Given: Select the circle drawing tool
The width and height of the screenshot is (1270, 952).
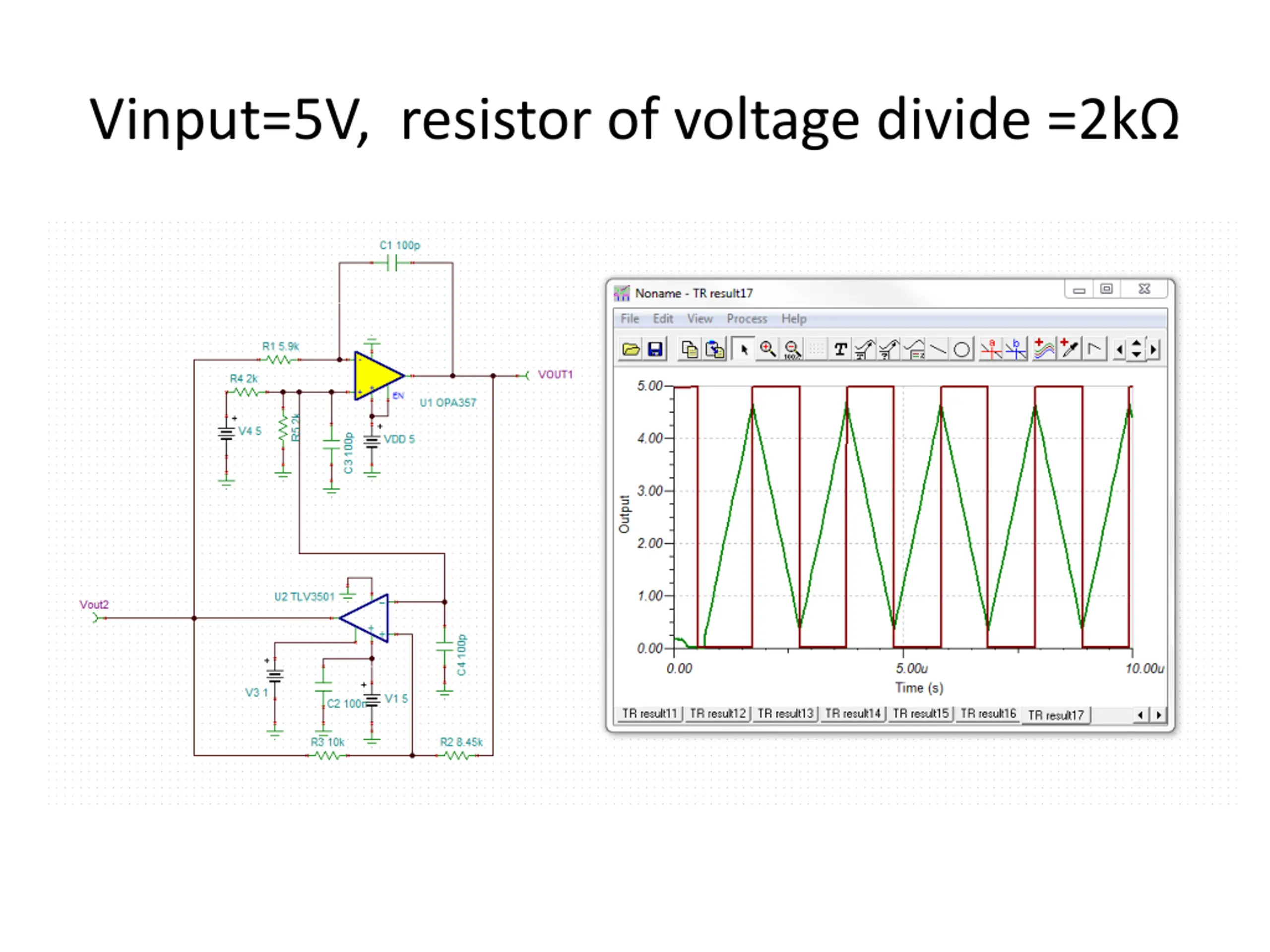Looking at the screenshot, I should 962,349.
